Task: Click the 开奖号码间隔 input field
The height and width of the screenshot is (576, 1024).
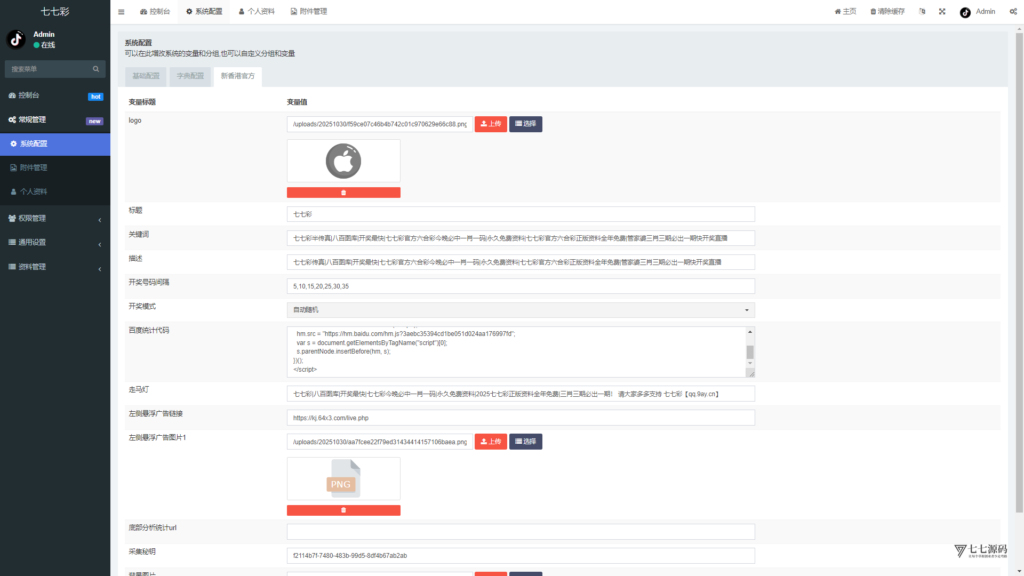Action: 520,286
